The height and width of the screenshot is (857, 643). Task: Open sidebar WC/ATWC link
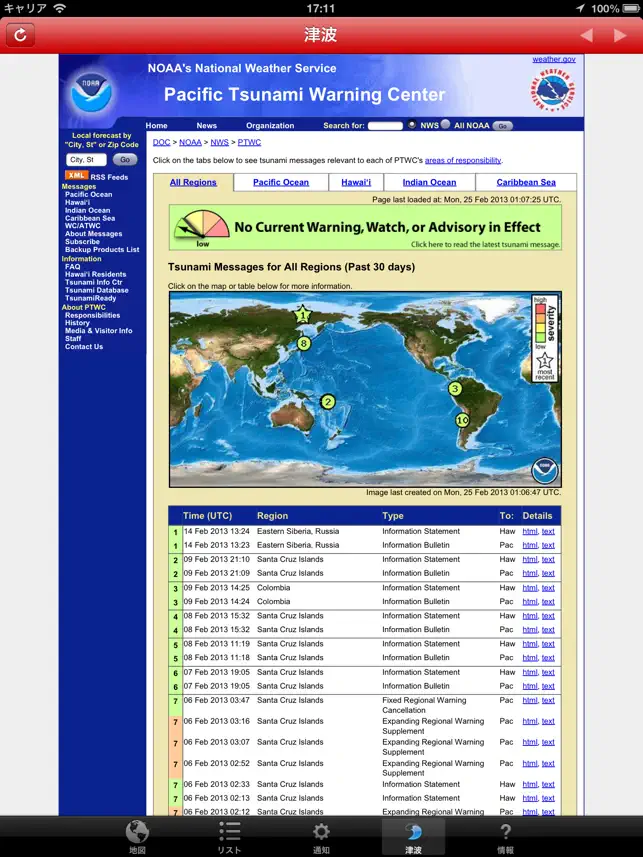(83, 226)
